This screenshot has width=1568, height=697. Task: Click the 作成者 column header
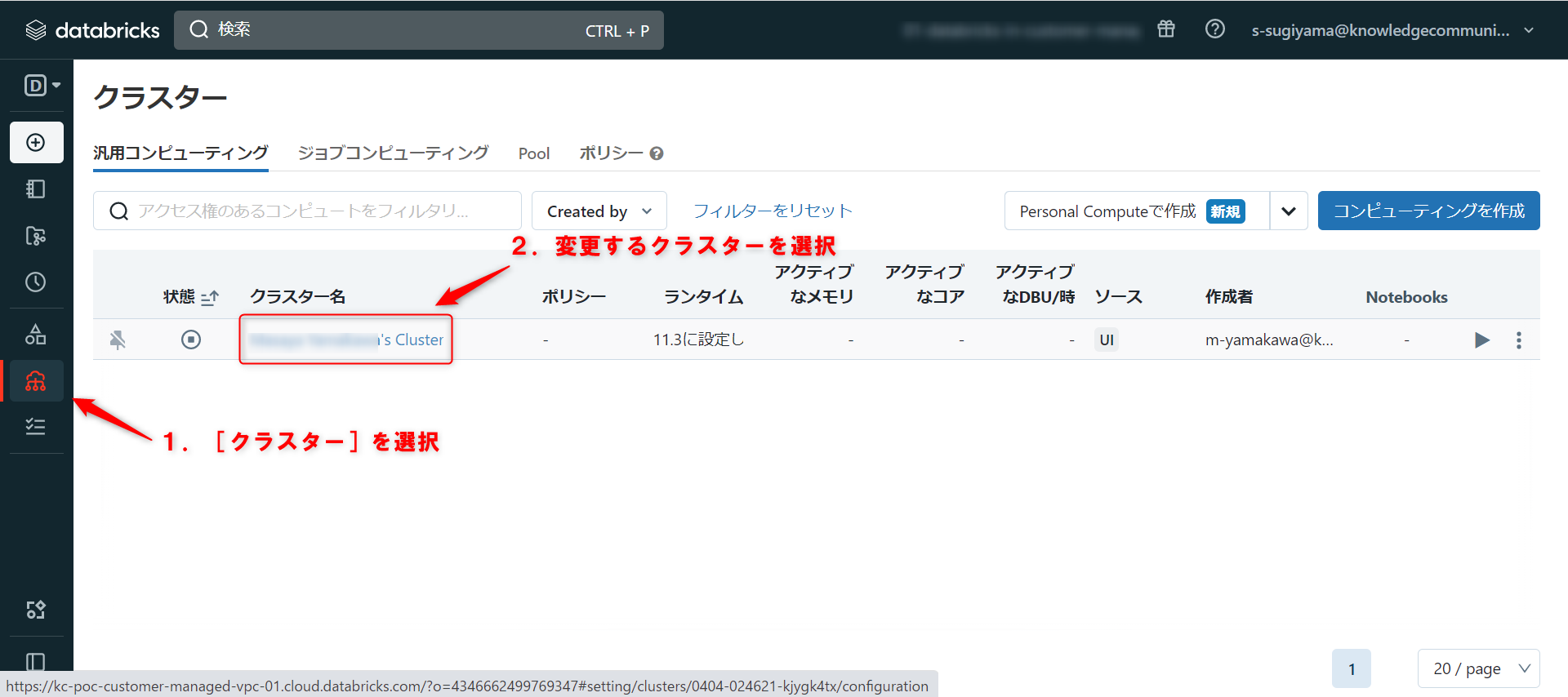click(1229, 296)
